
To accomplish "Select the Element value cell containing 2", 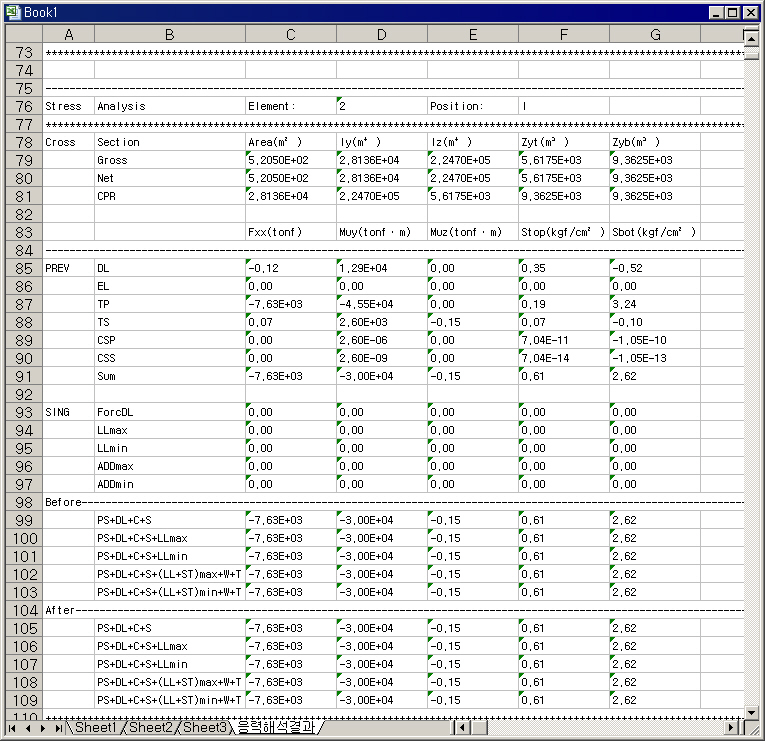I will 381,106.
